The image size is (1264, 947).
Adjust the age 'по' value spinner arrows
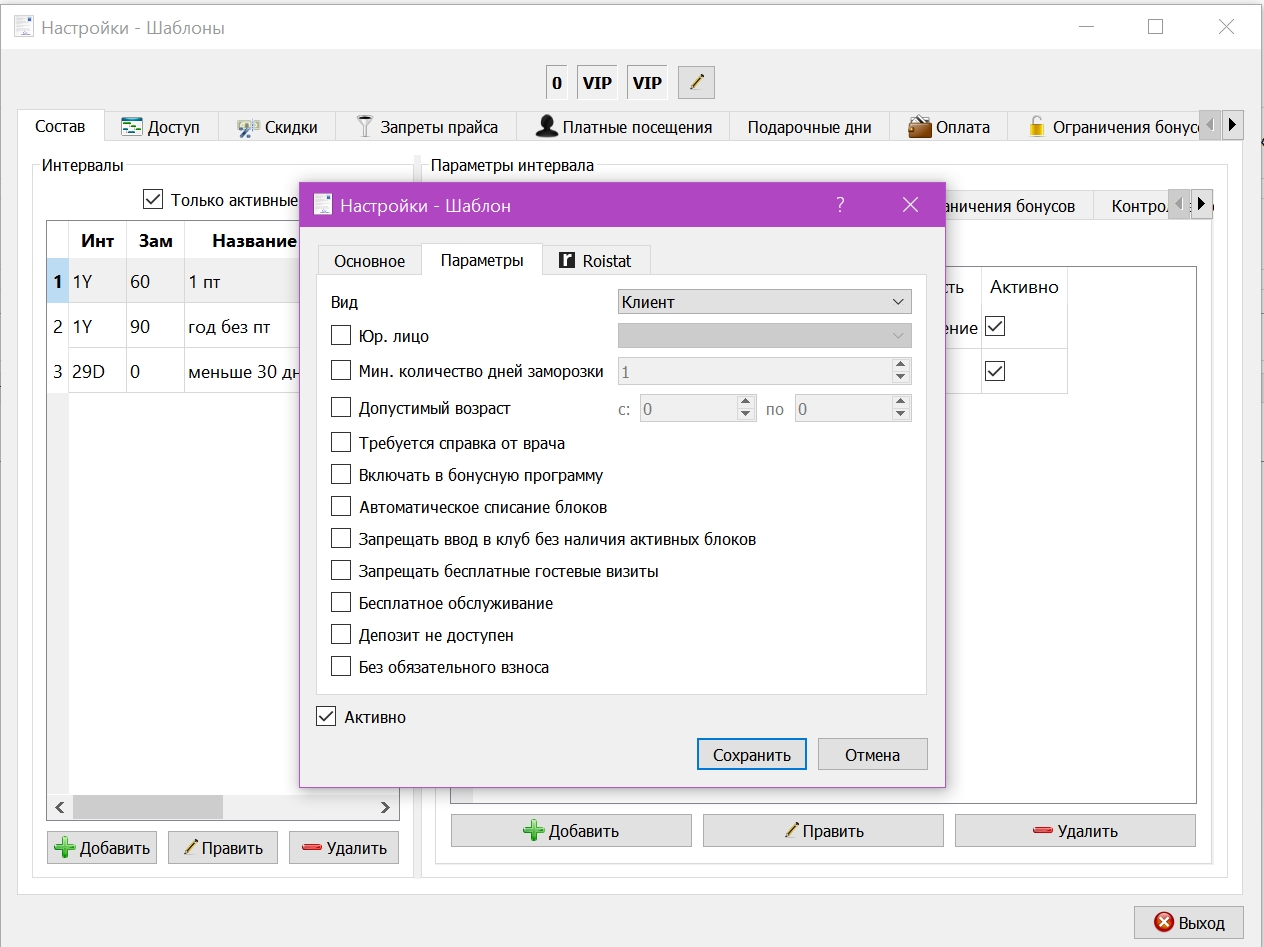point(901,408)
